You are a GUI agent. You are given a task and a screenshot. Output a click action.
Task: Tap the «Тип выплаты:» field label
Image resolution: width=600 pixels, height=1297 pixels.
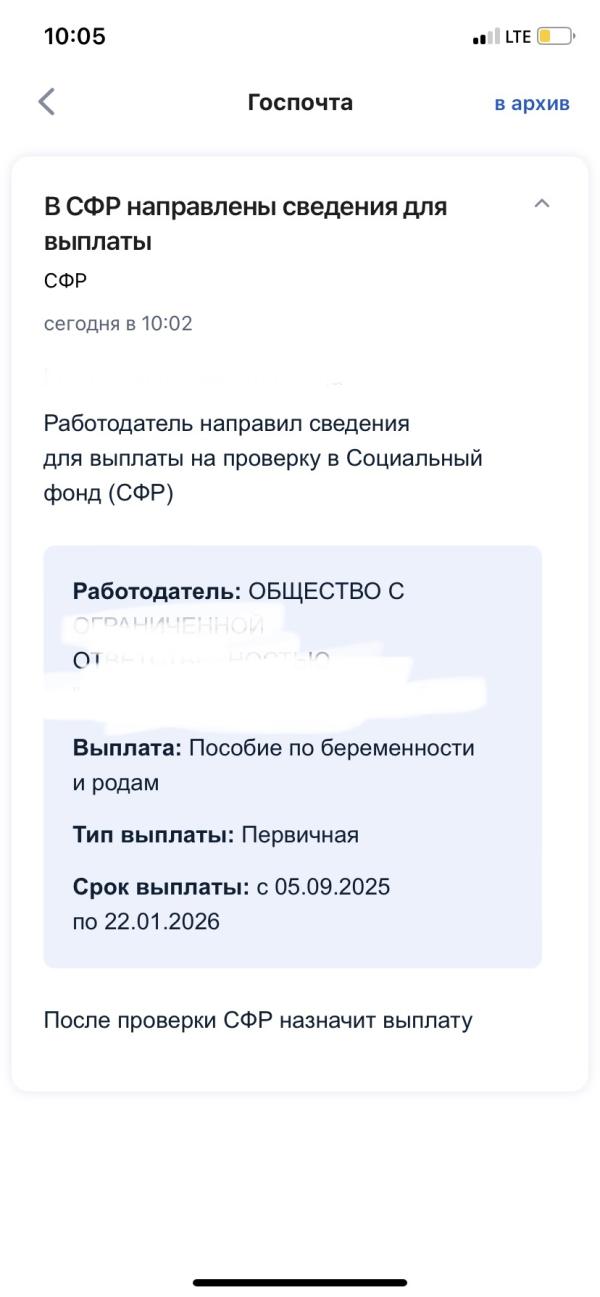153,834
